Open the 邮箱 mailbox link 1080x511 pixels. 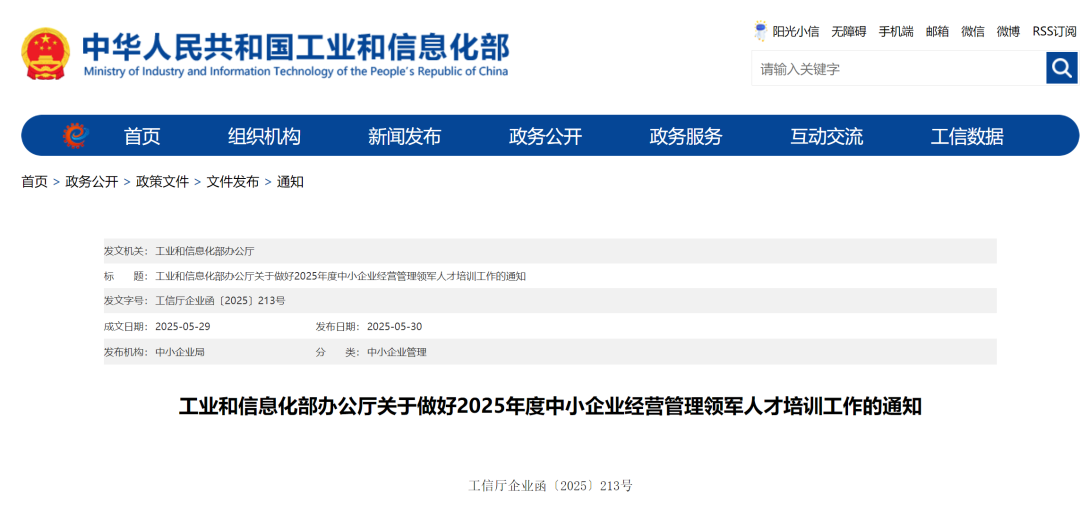pos(937,31)
